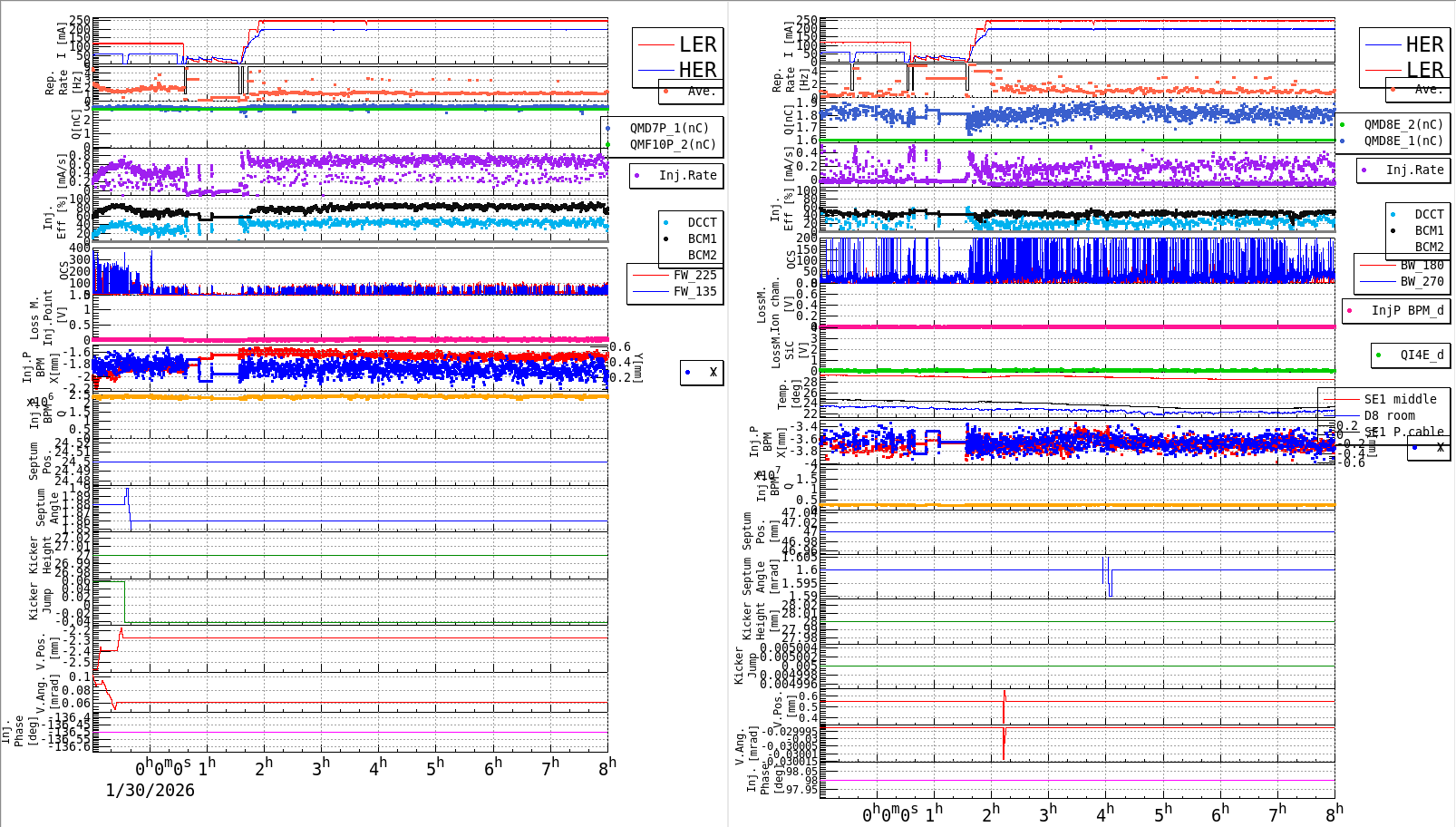Select BCM1 legend entry in the left plot

(x=703, y=238)
